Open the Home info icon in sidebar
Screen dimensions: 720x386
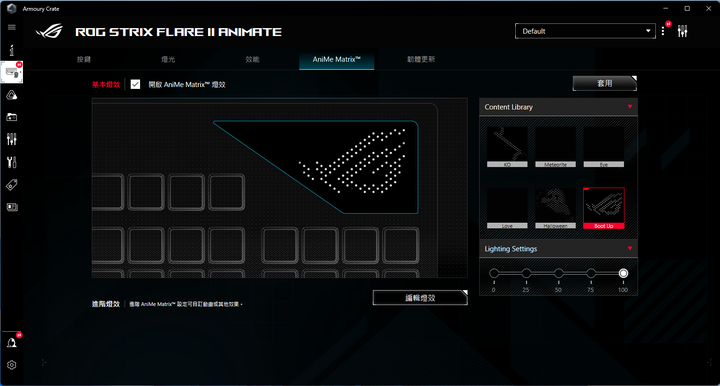11,50
